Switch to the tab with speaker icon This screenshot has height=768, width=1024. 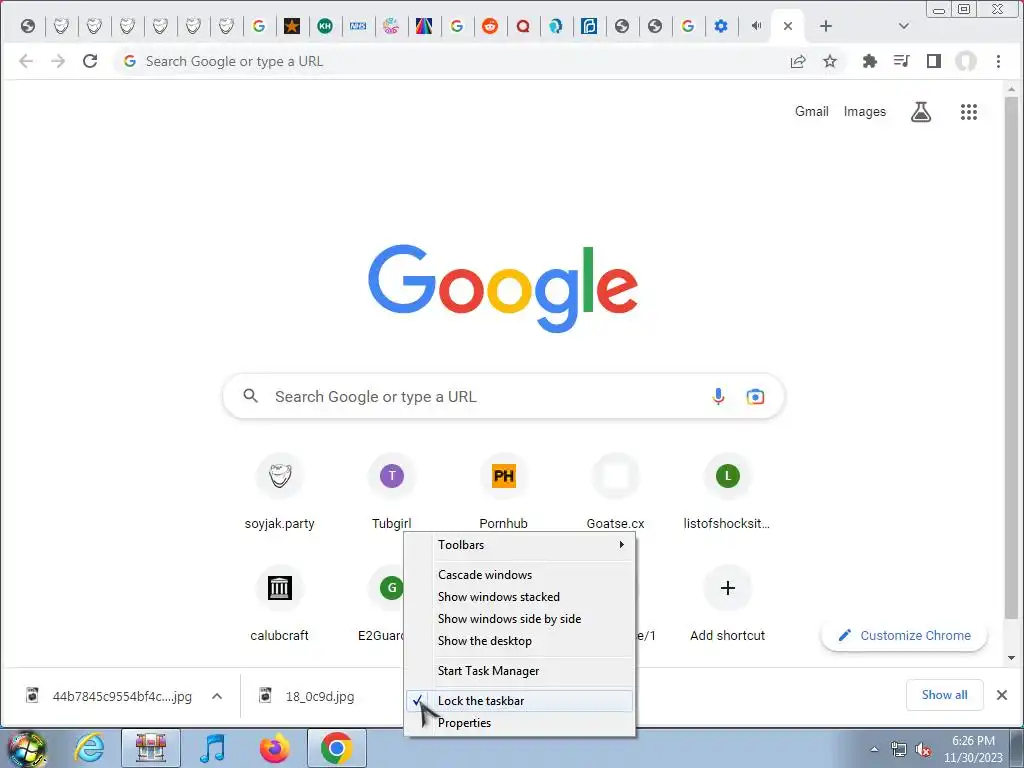point(756,26)
